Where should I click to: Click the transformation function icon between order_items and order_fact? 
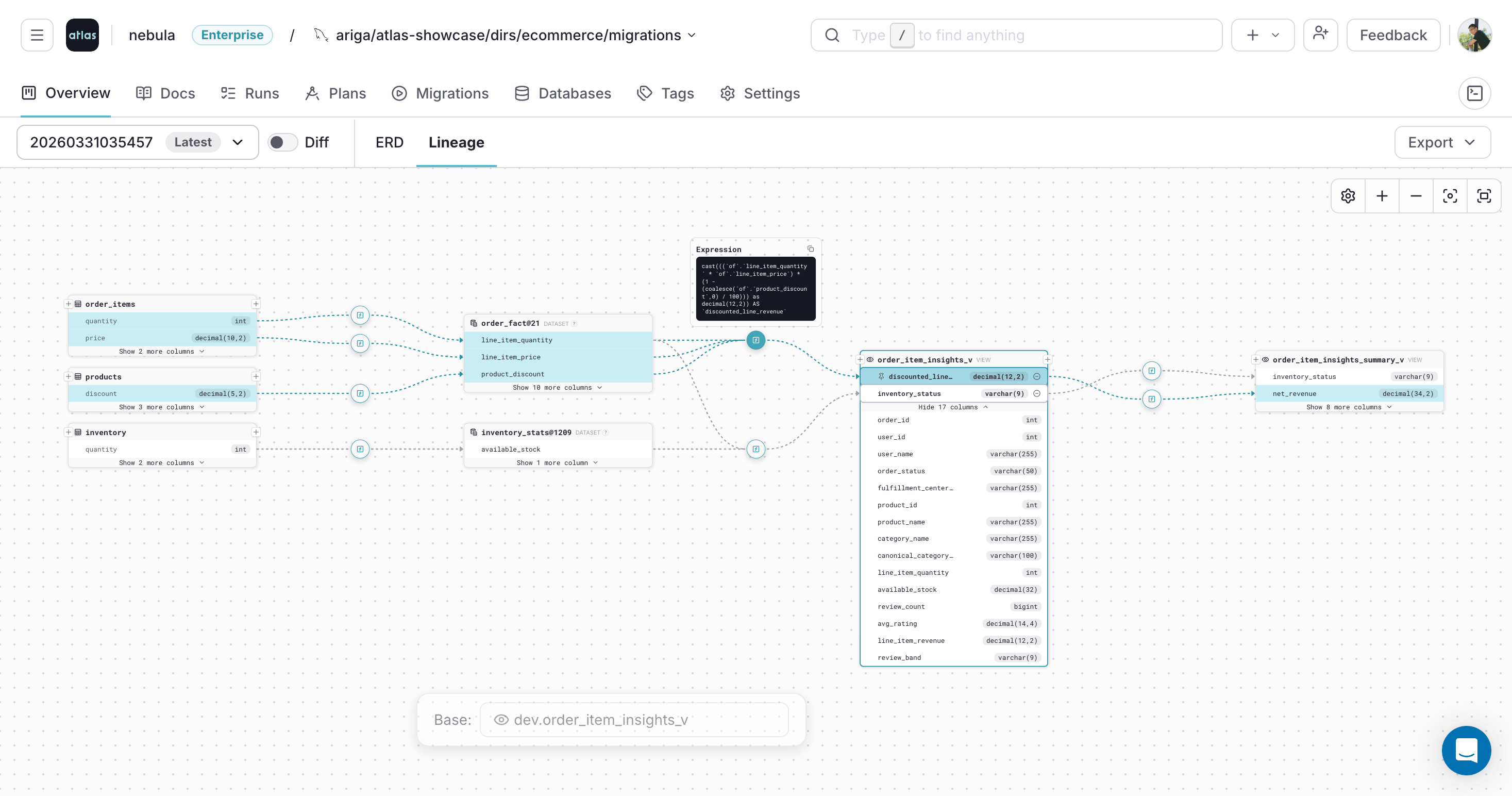click(x=359, y=315)
